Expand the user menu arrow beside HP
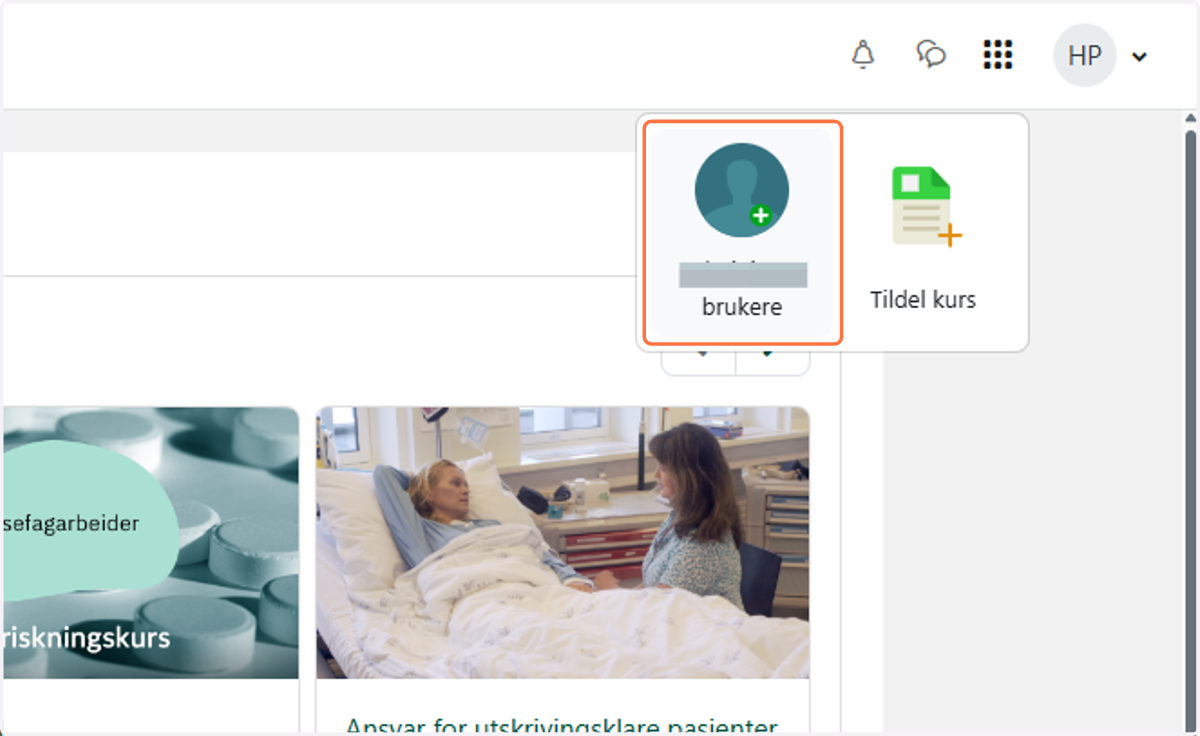This screenshot has height=736, width=1200. pyautogui.click(x=1139, y=57)
